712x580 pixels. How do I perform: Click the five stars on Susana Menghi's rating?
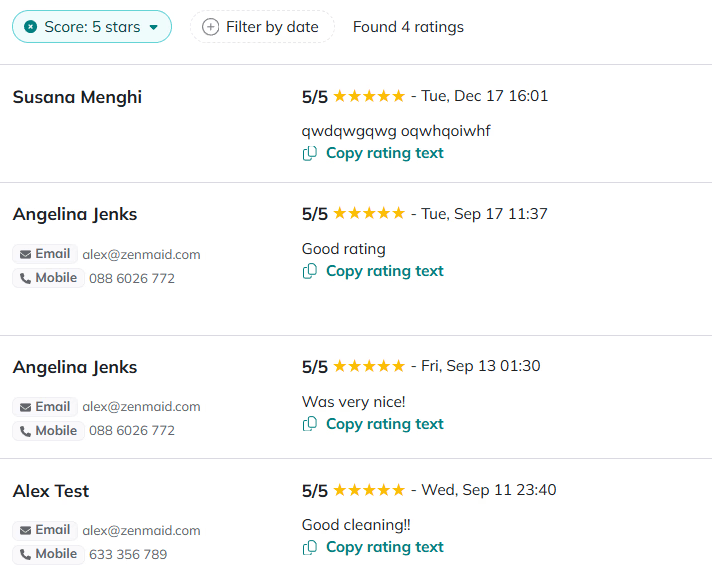[369, 96]
